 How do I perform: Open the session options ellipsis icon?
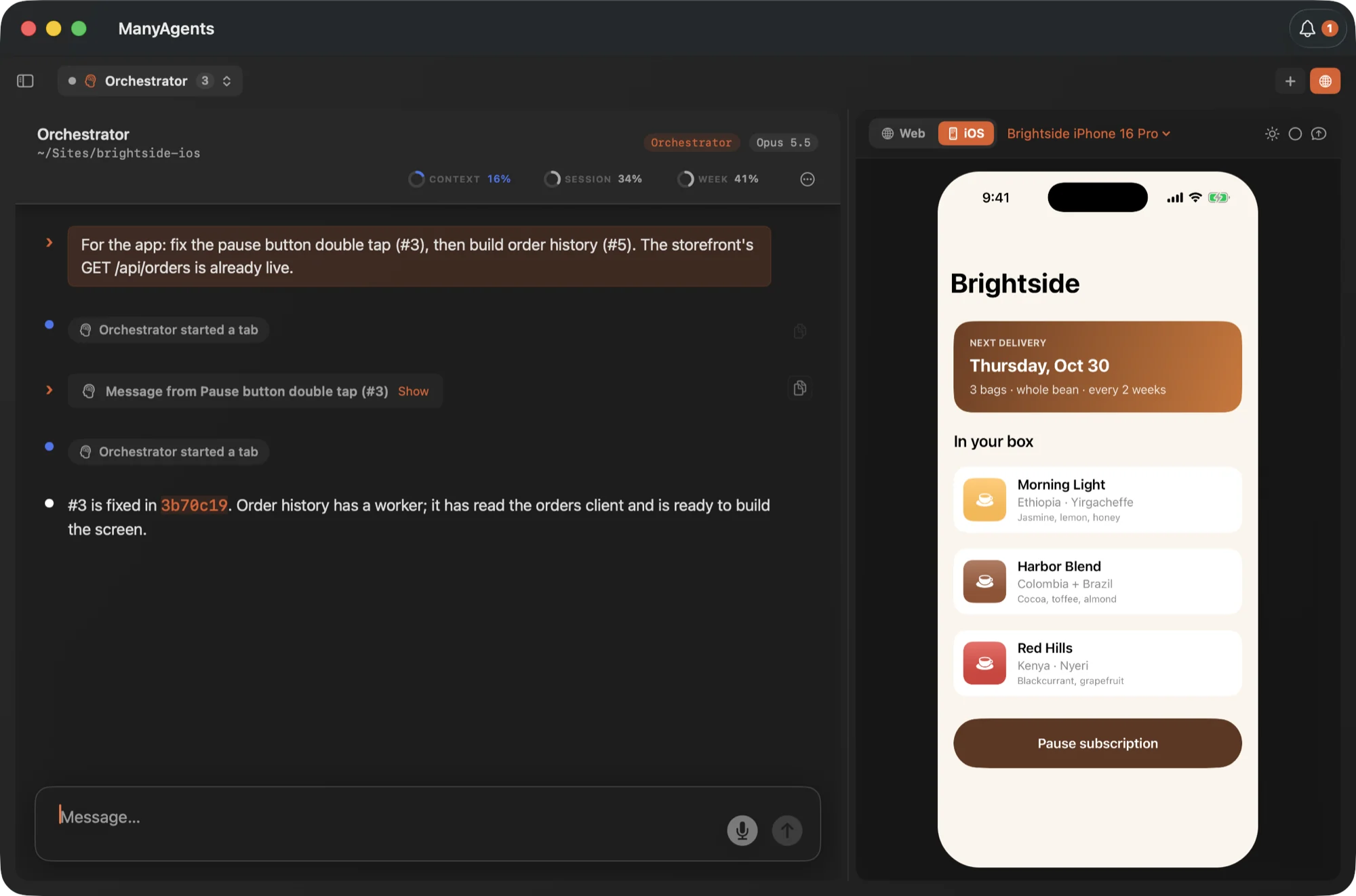click(807, 179)
